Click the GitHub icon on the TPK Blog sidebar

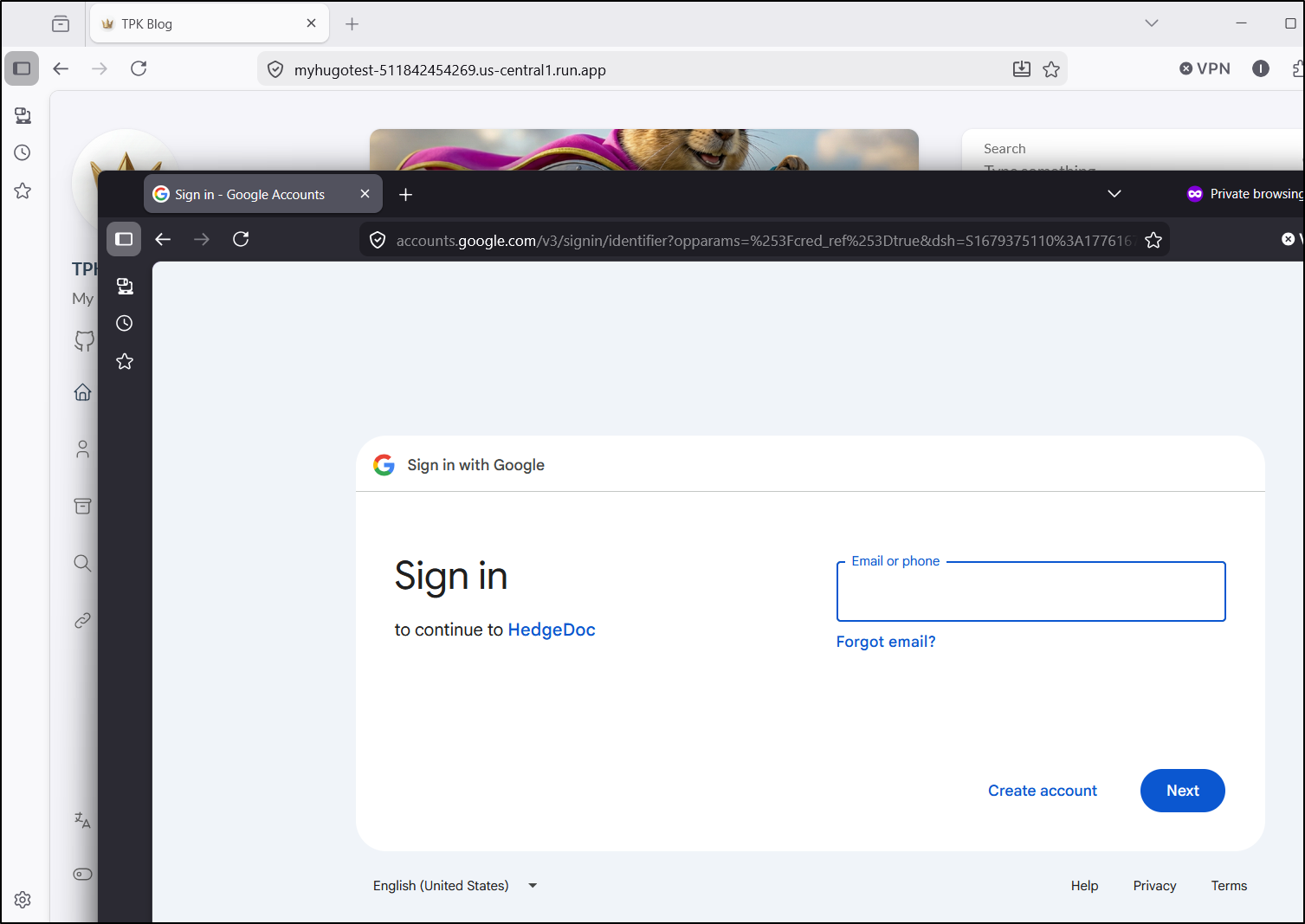click(83, 340)
